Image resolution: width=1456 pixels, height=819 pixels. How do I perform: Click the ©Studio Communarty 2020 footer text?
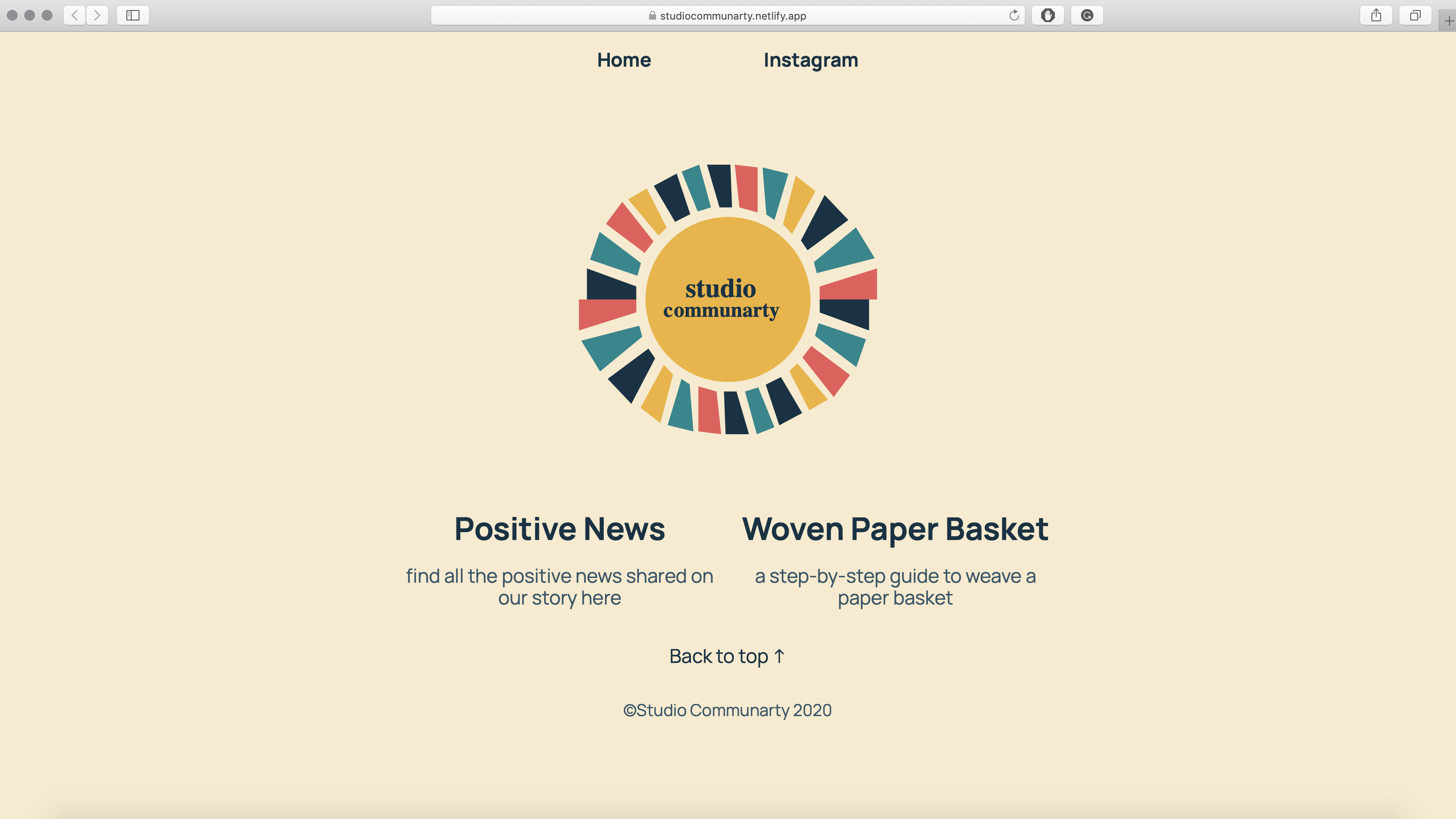(x=728, y=710)
